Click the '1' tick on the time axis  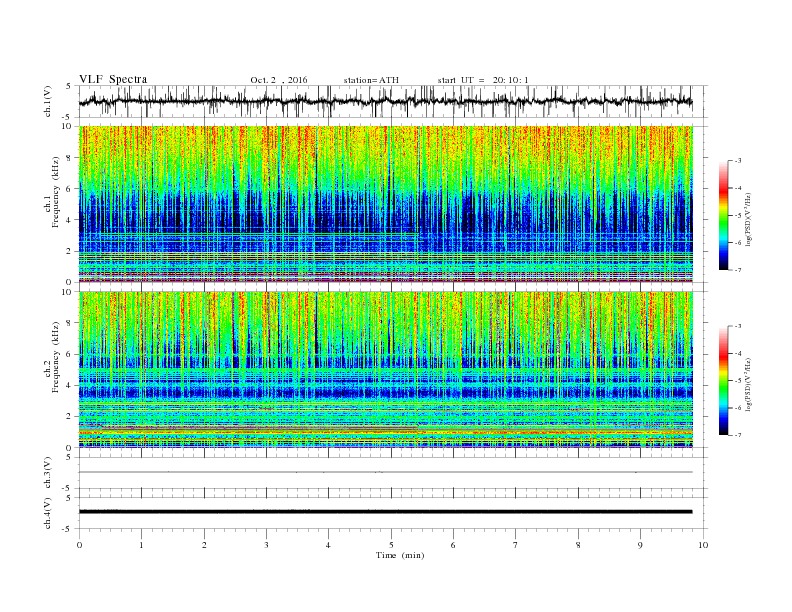click(141, 545)
